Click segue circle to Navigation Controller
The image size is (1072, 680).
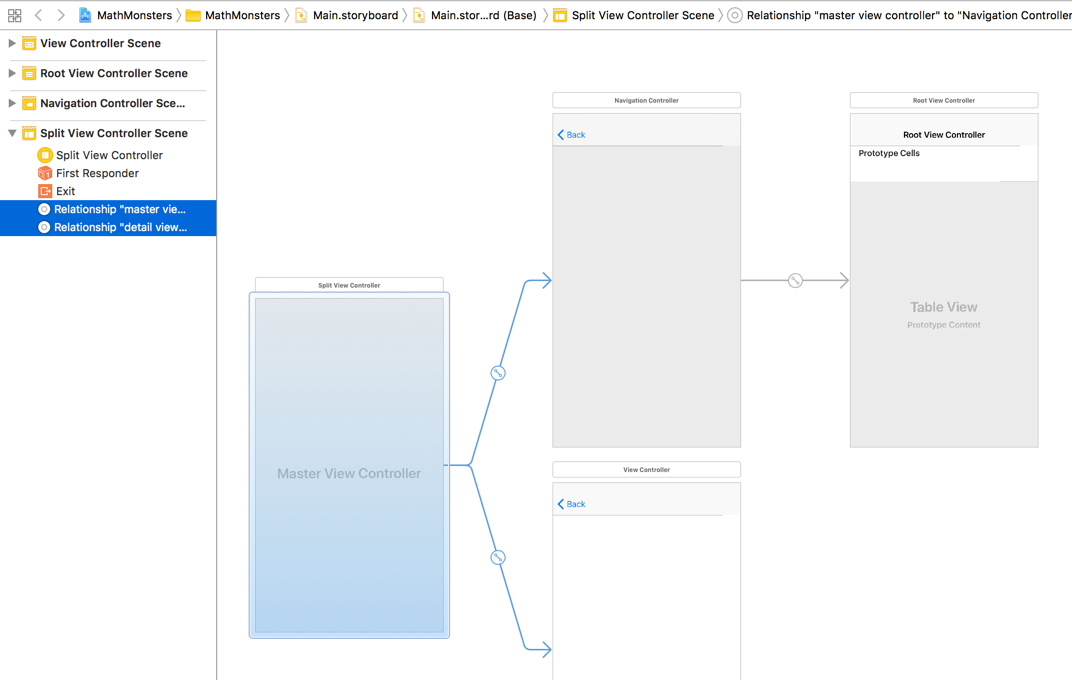[x=498, y=373]
